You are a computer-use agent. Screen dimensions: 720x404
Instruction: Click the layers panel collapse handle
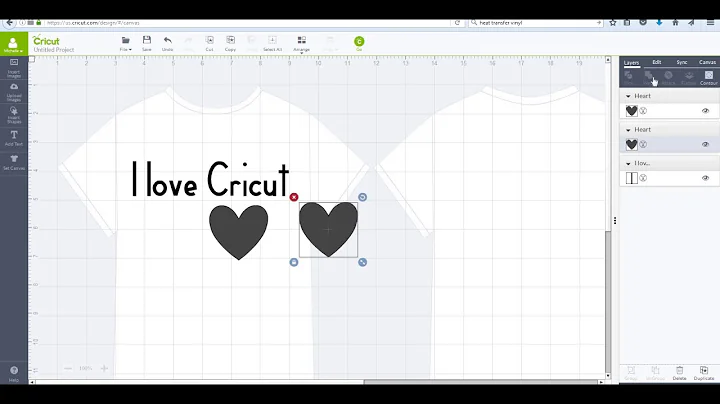coord(615,221)
